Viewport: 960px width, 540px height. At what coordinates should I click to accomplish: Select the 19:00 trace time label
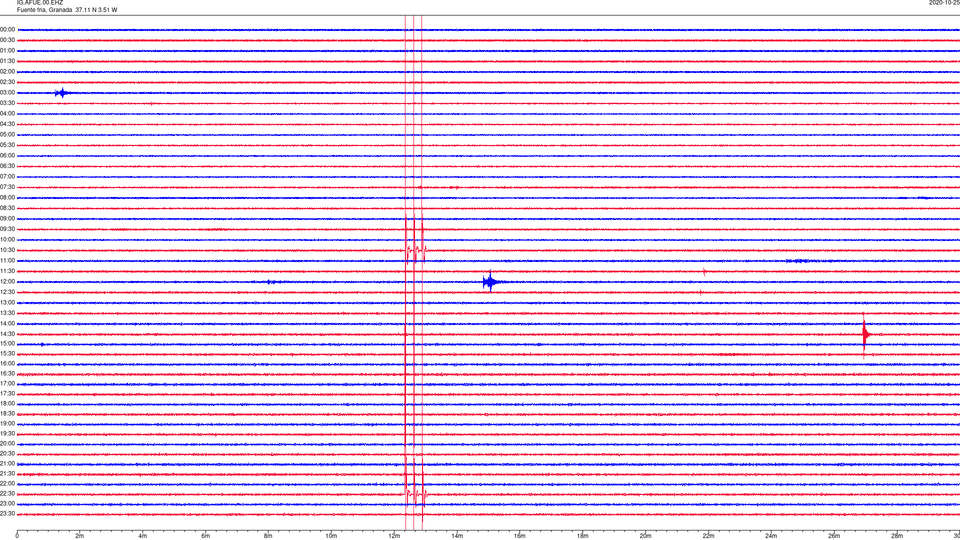click(x=8, y=424)
